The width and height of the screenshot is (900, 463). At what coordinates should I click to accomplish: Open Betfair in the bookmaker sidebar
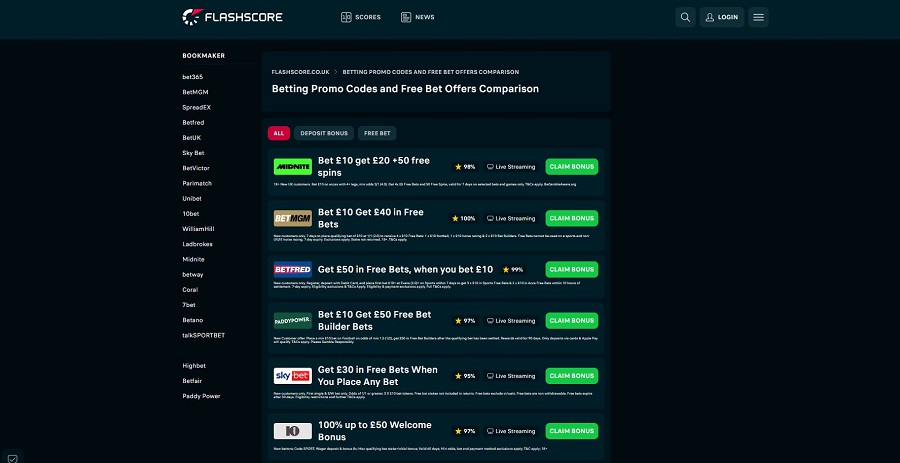(192, 381)
